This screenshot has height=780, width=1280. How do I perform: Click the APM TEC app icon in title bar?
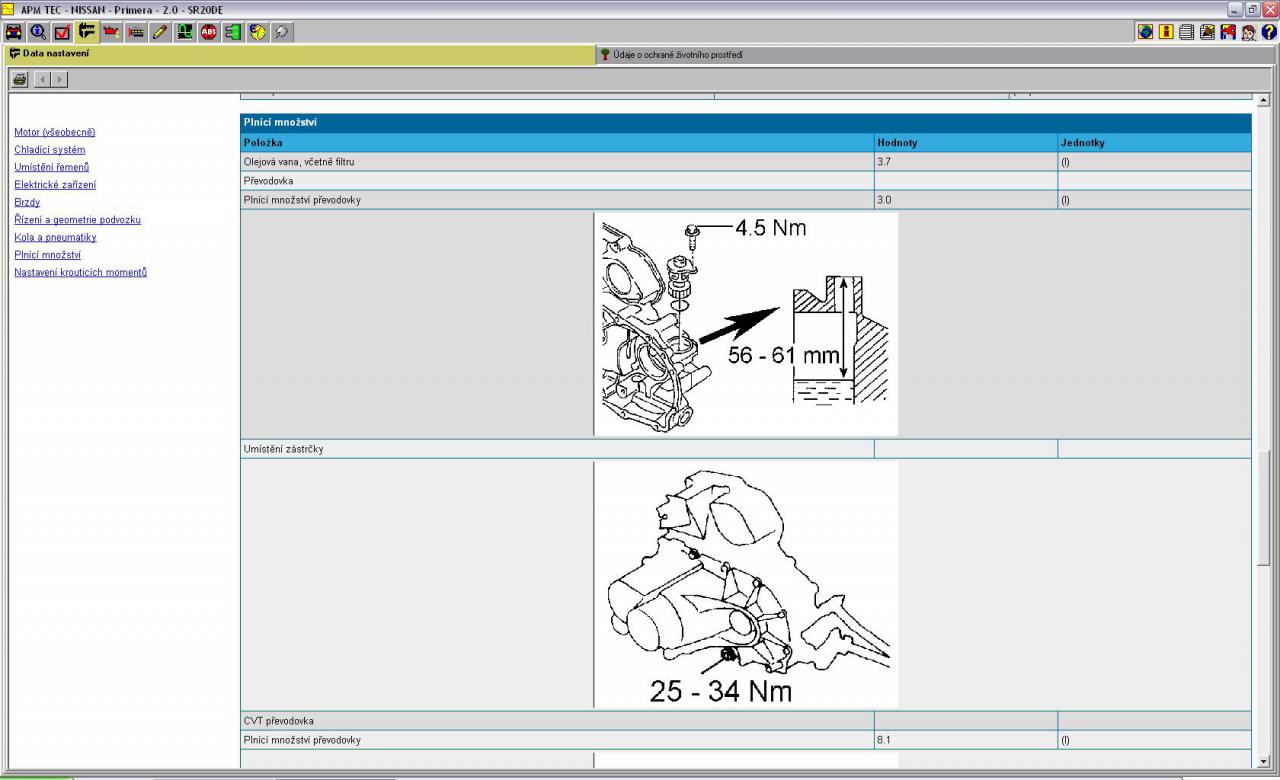point(9,9)
